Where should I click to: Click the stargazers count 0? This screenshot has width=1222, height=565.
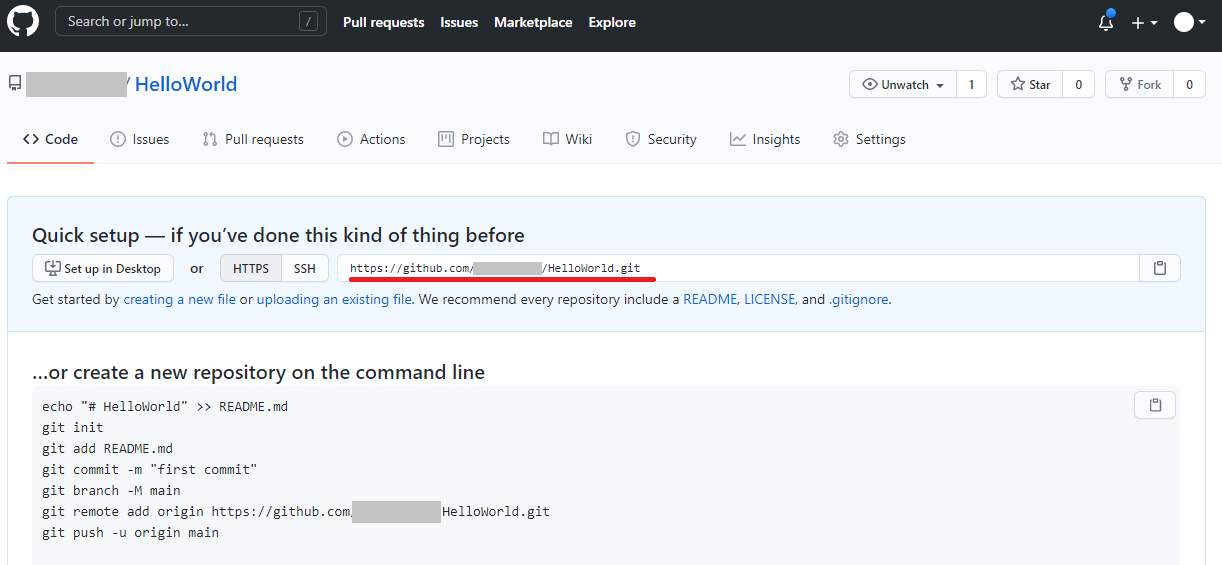pos(1078,85)
